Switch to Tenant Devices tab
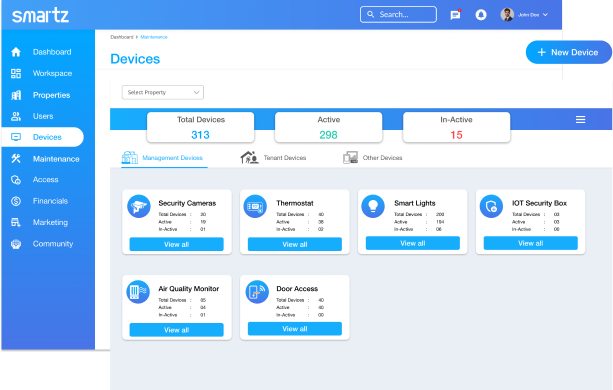Screen dimensions: 613x390 [273, 158]
